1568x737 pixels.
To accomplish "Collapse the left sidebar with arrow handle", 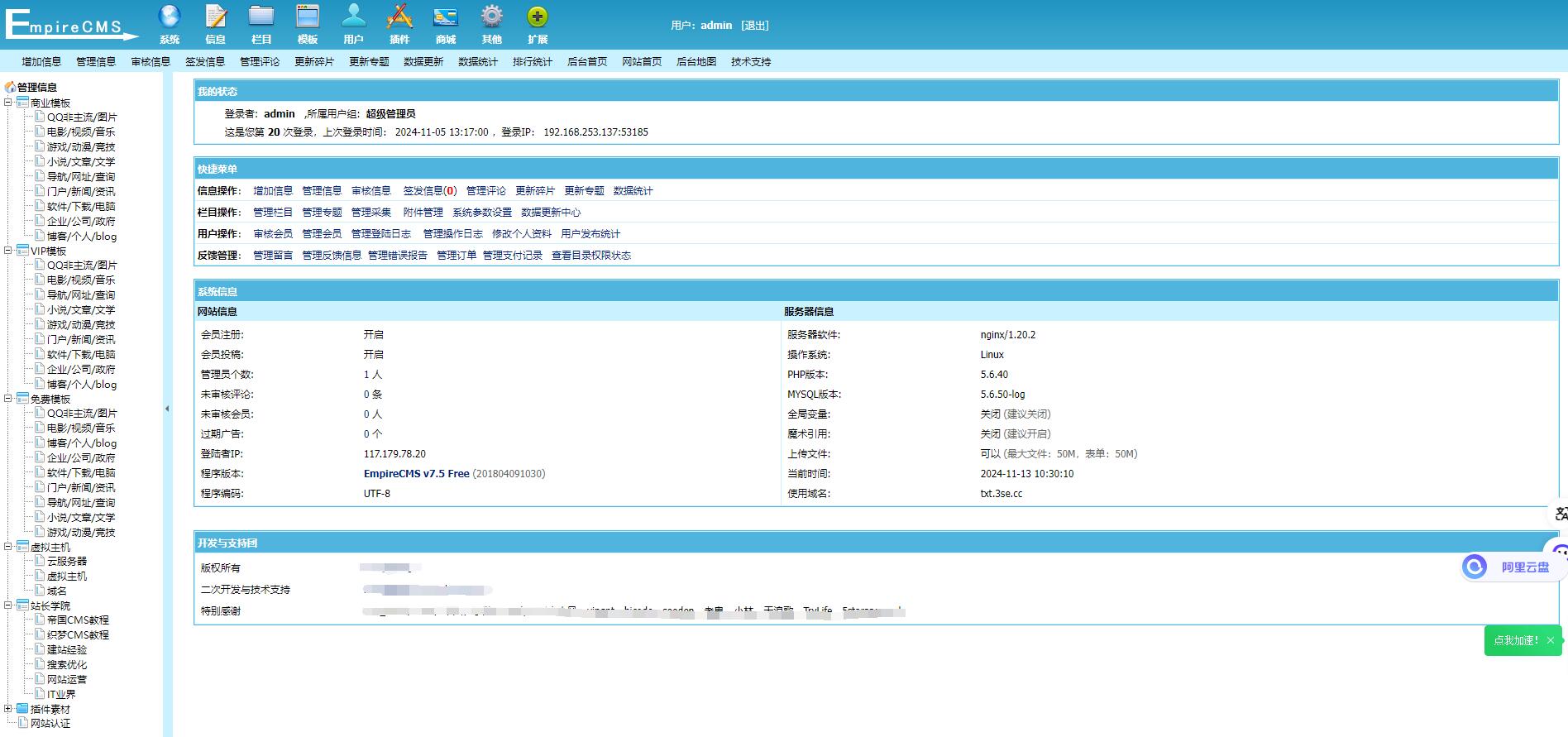I will (167, 409).
